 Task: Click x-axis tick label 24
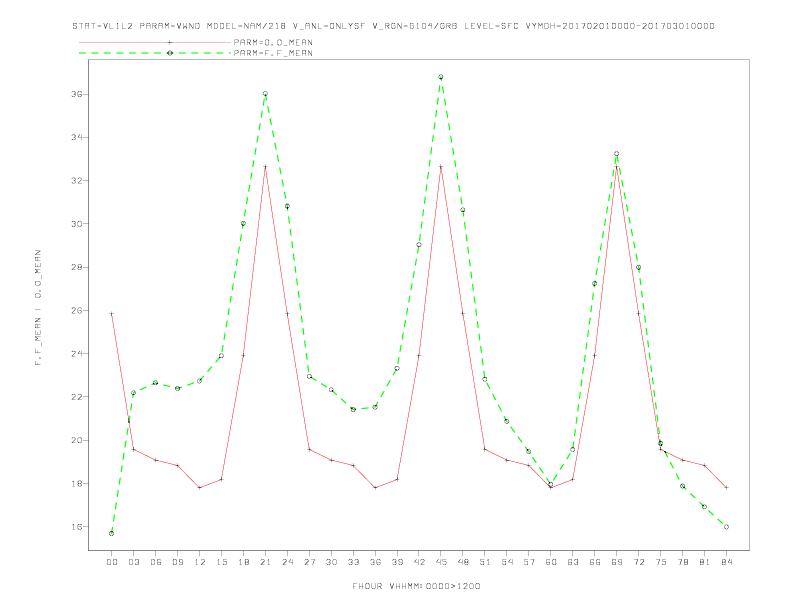pyautogui.click(x=287, y=562)
